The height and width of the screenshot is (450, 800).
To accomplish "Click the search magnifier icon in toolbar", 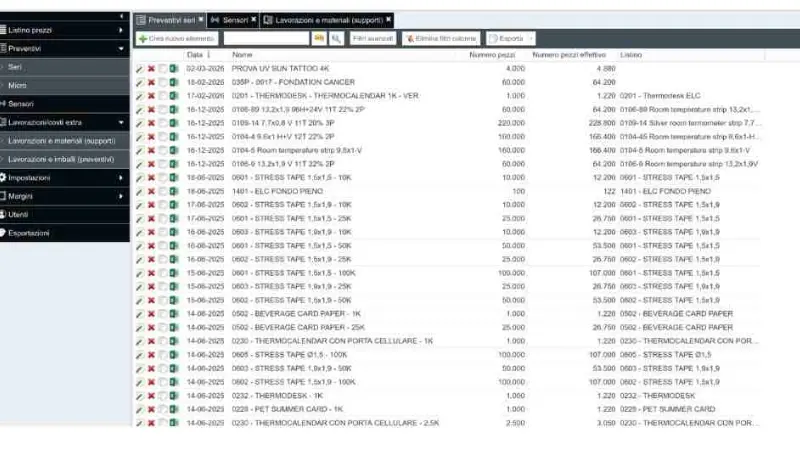I will coord(336,38).
